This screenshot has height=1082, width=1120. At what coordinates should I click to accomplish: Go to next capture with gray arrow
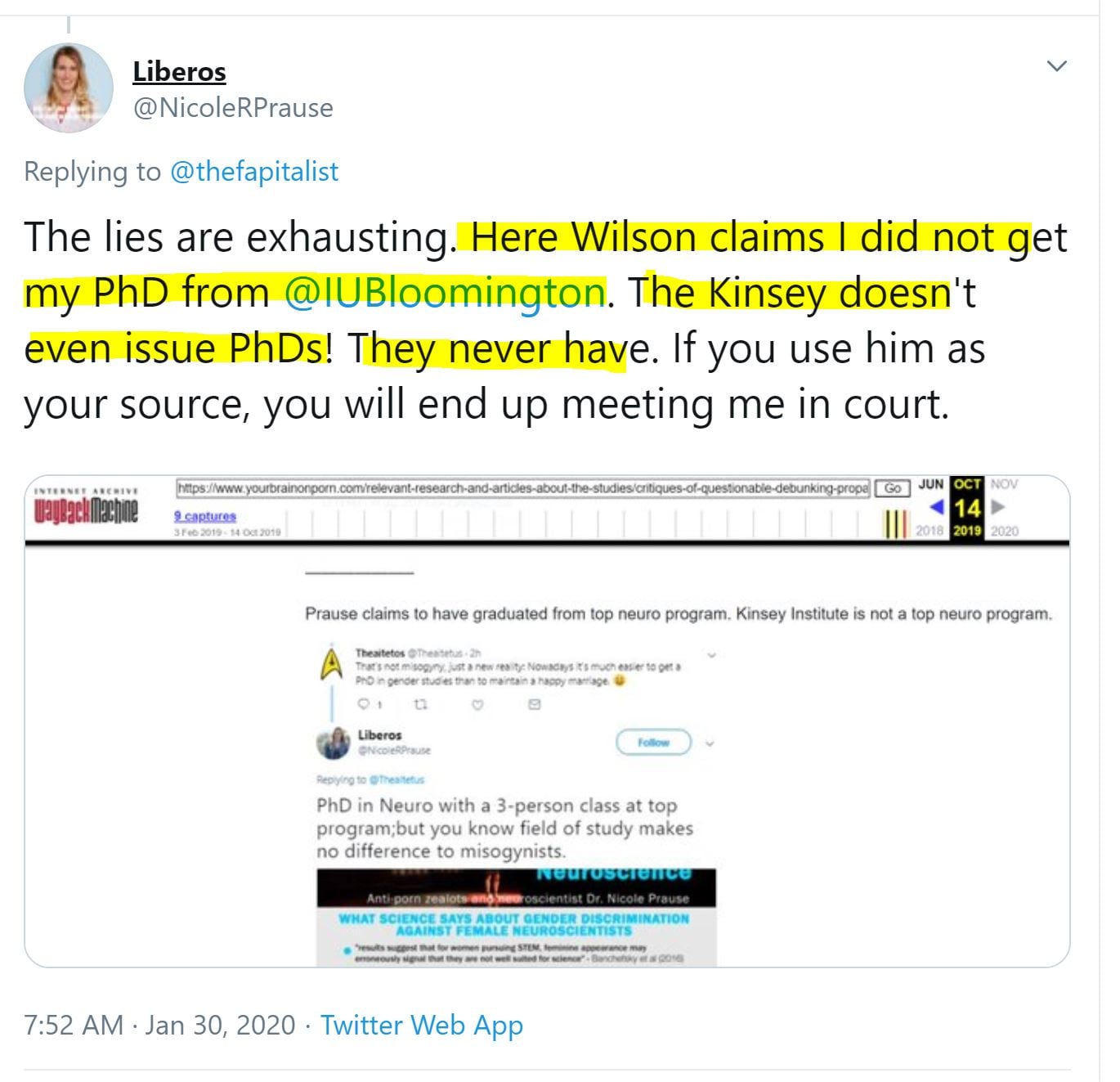(x=997, y=507)
